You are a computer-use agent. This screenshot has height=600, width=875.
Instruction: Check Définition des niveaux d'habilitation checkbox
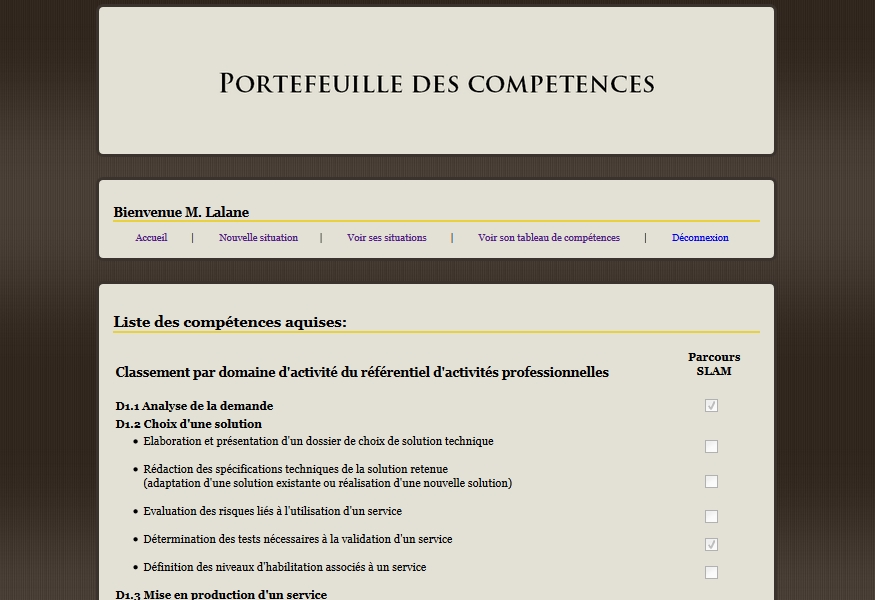point(711,572)
